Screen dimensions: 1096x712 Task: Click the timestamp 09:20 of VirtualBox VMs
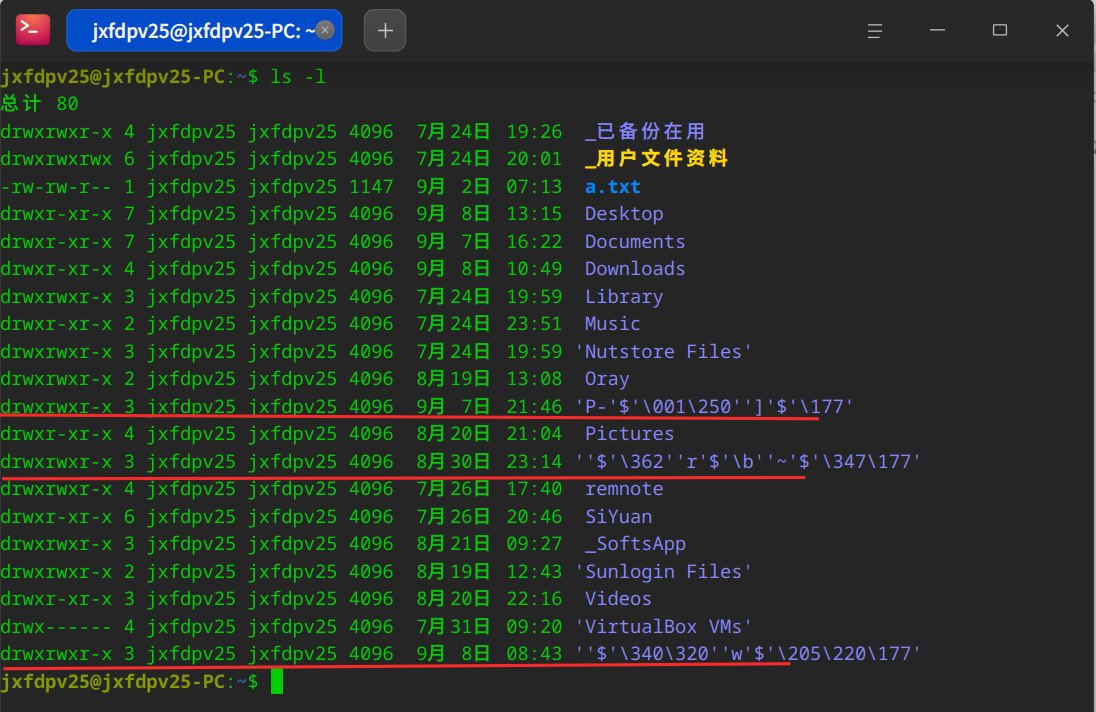(534, 627)
